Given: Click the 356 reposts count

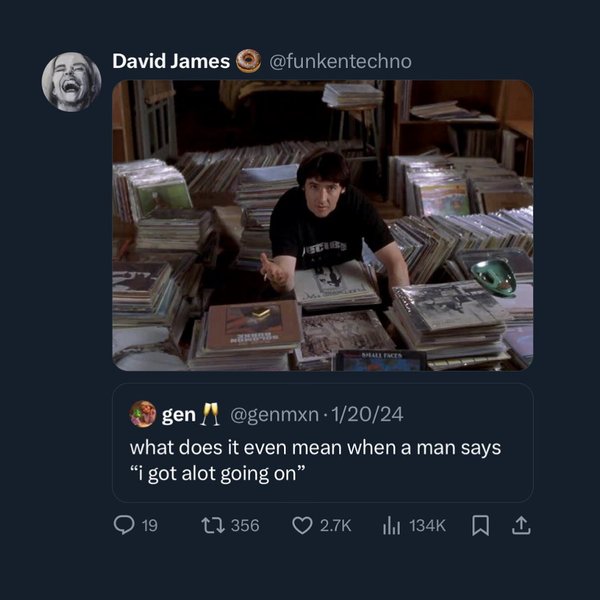Looking at the screenshot, I should 245,525.
